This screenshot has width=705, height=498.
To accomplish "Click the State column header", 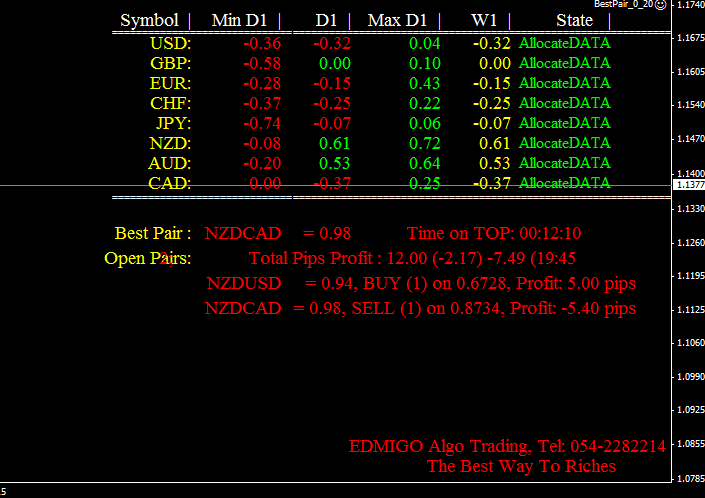I will [574, 20].
